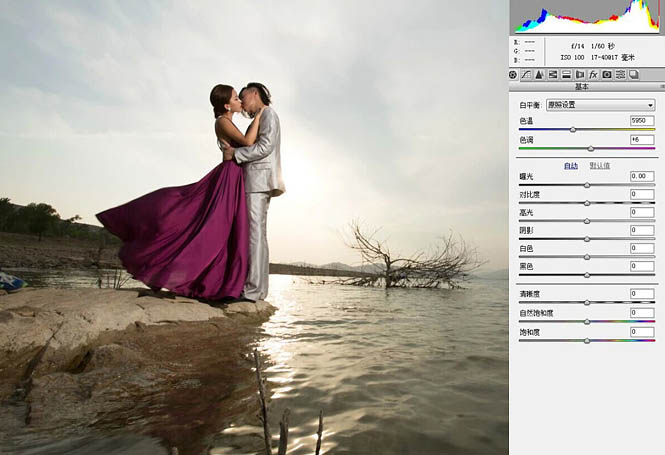Viewport: 665px width, 455px height.
Task: Click the 自动 auto adjustment link
Action: 571,166
